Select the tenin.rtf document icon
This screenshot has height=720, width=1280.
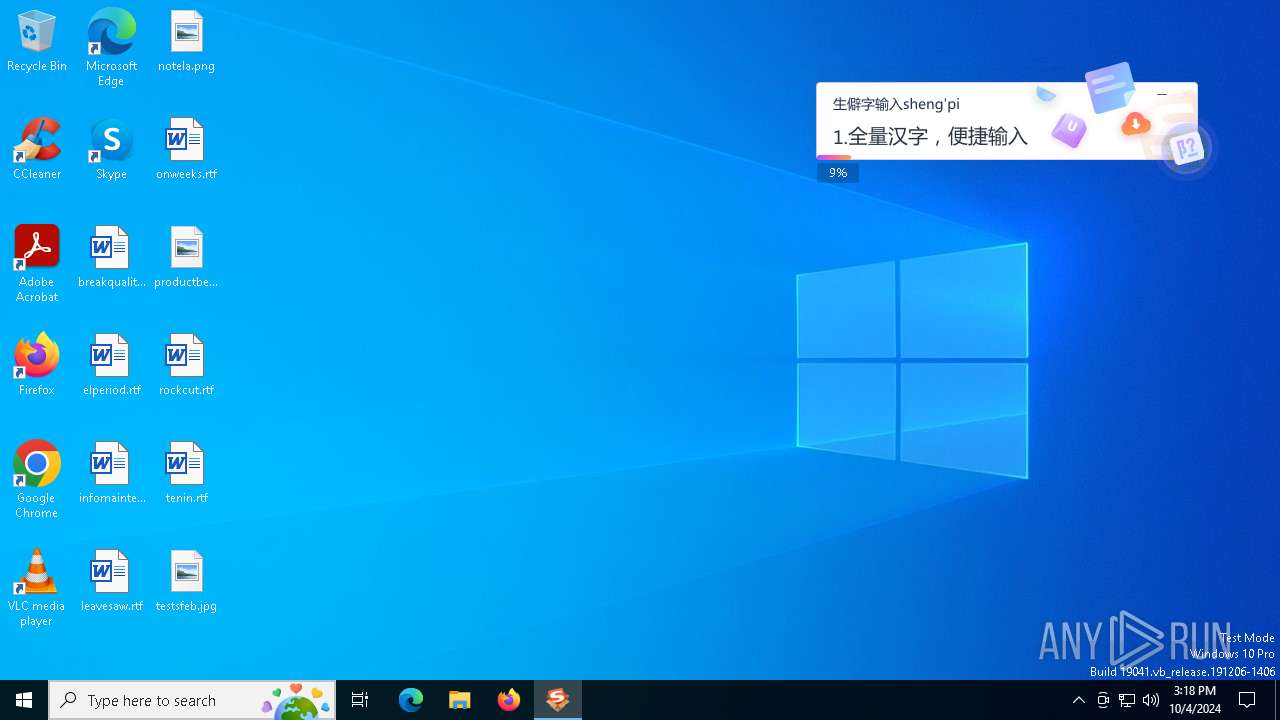[x=186, y=473]
